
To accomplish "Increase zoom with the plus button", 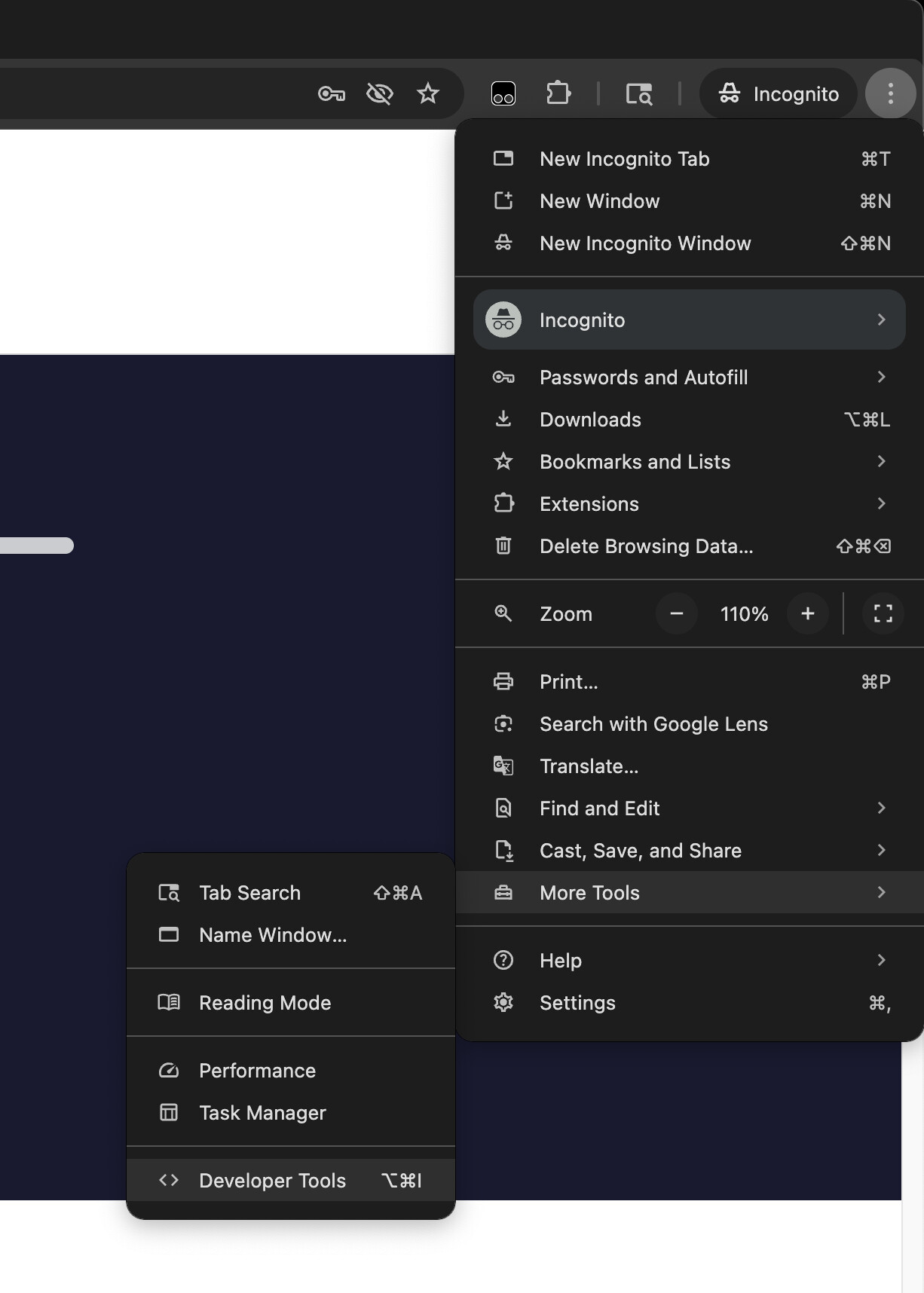I will (807, 613).
